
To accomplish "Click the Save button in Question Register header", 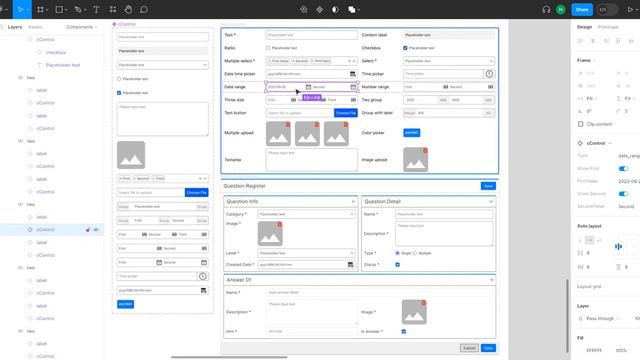I will click(488, 186).
